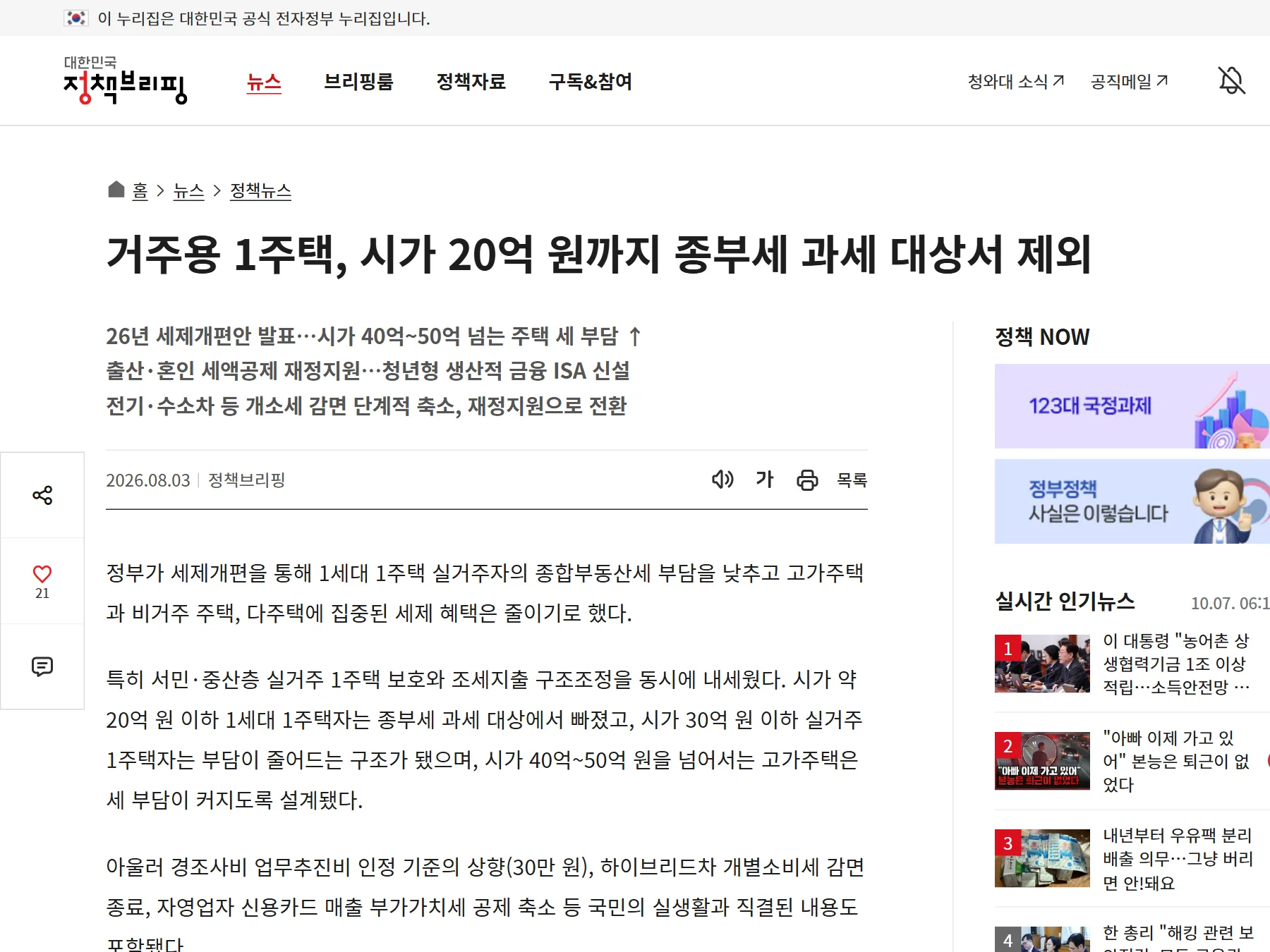Image resolution: width=1270 pixels, height=952 pixels.
Task: Open the 123대 국정과제 banner
Action: (x=1132, y=406)
